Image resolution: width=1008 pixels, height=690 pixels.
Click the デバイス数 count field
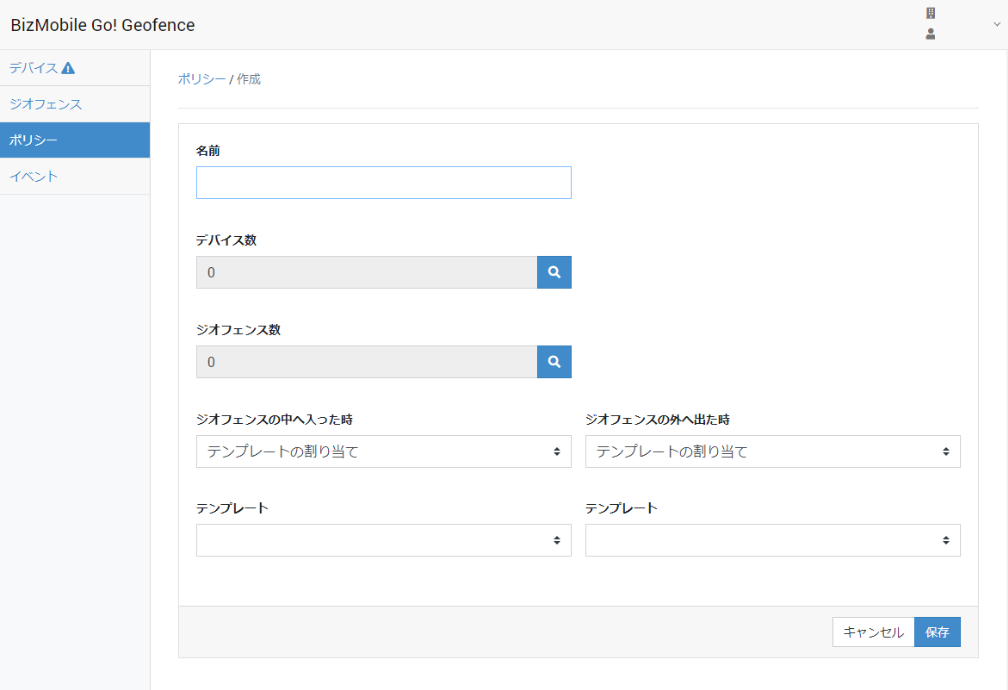pos(366,272)
